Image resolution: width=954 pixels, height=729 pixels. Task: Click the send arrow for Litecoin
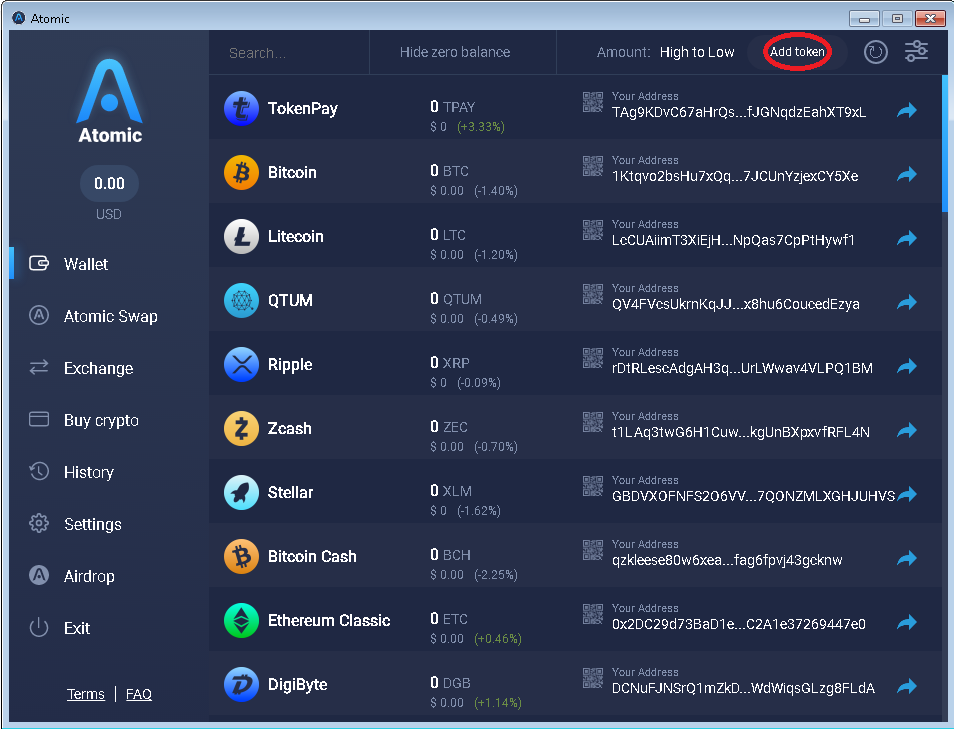pos(907,238)
